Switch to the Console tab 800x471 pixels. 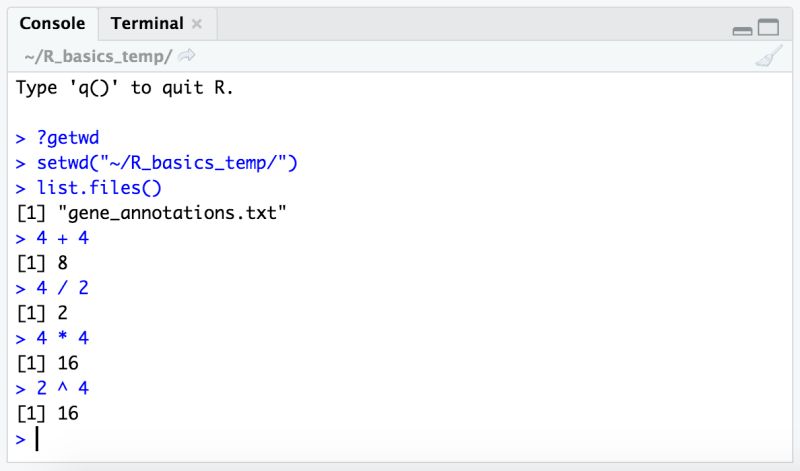point(52,23)
